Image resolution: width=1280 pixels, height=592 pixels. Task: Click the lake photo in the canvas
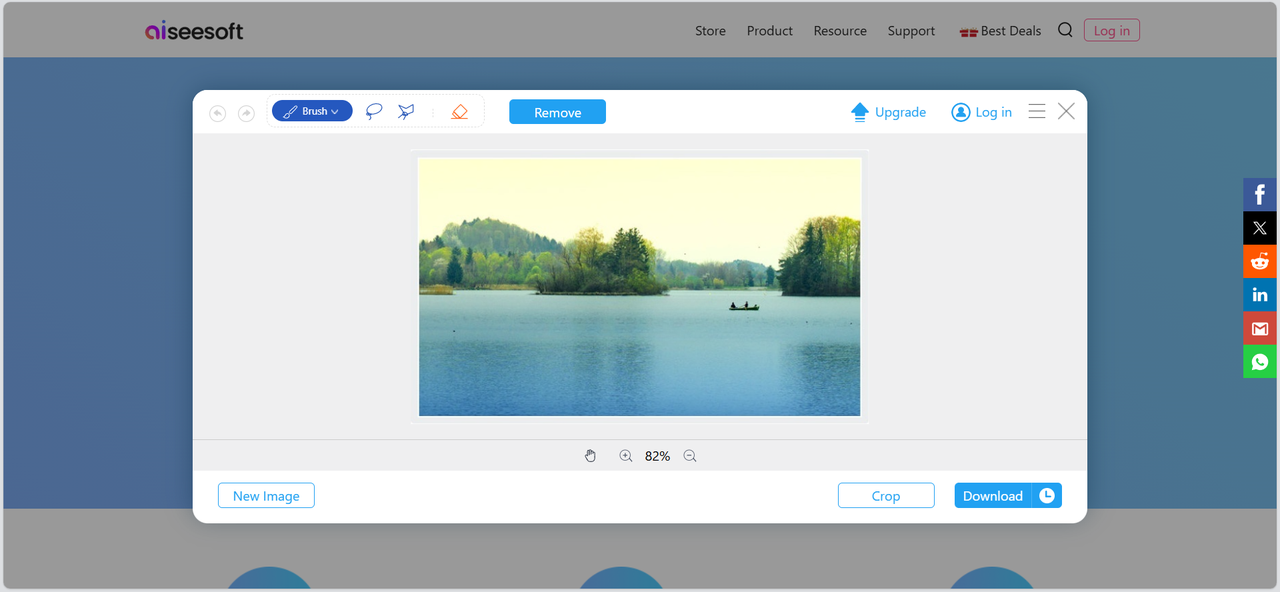(640, 286)
